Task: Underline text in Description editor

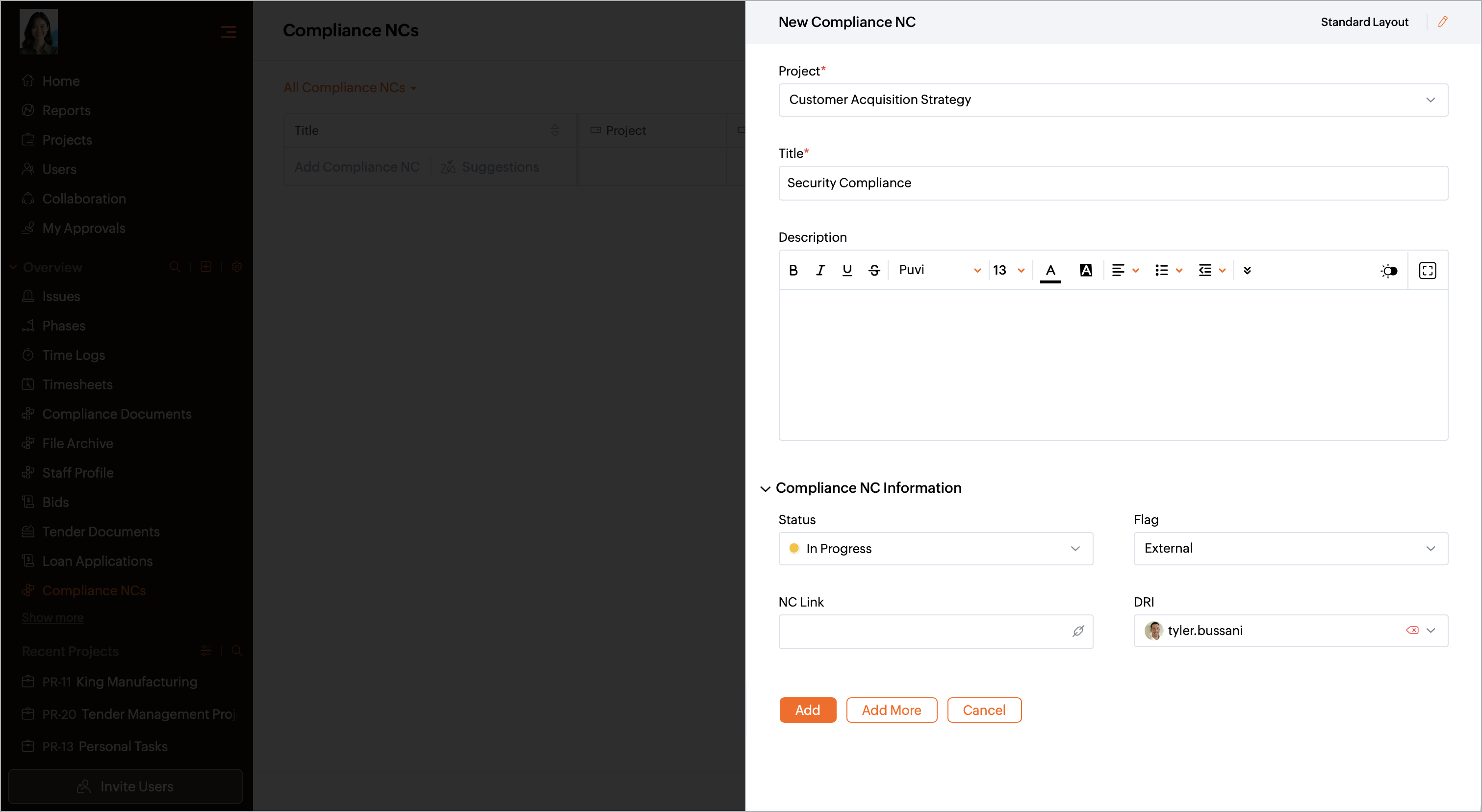Action: click(x=847, y=270)
